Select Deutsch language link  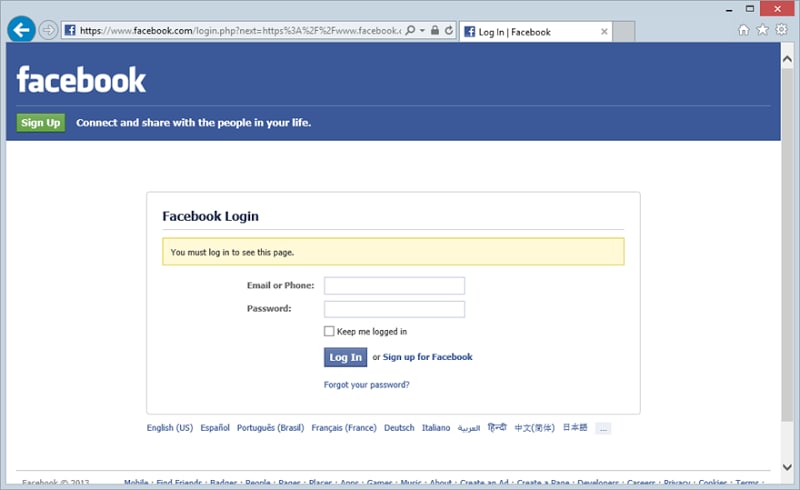pyautogui.click(x=399, y=428)
